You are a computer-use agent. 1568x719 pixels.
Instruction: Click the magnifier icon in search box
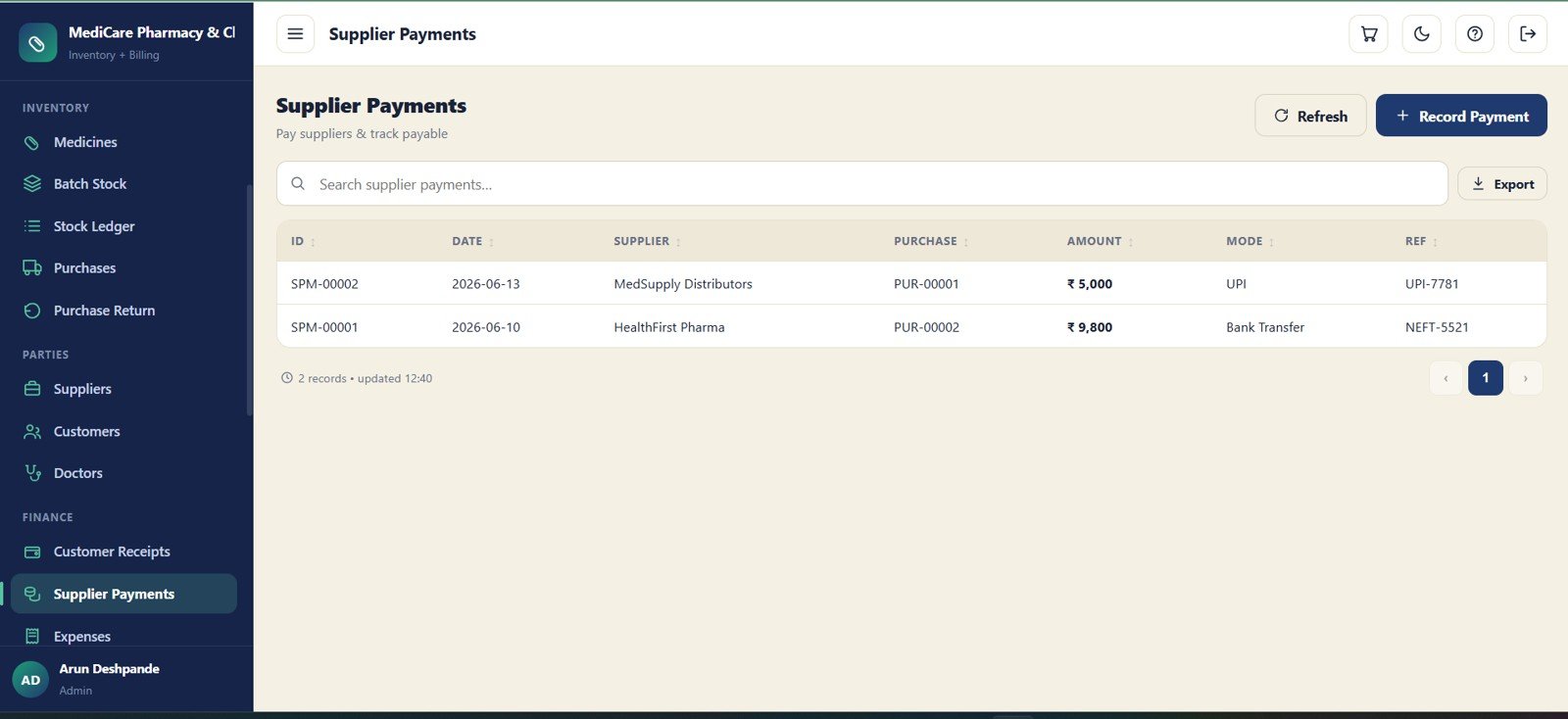click(x=298, y=184)
